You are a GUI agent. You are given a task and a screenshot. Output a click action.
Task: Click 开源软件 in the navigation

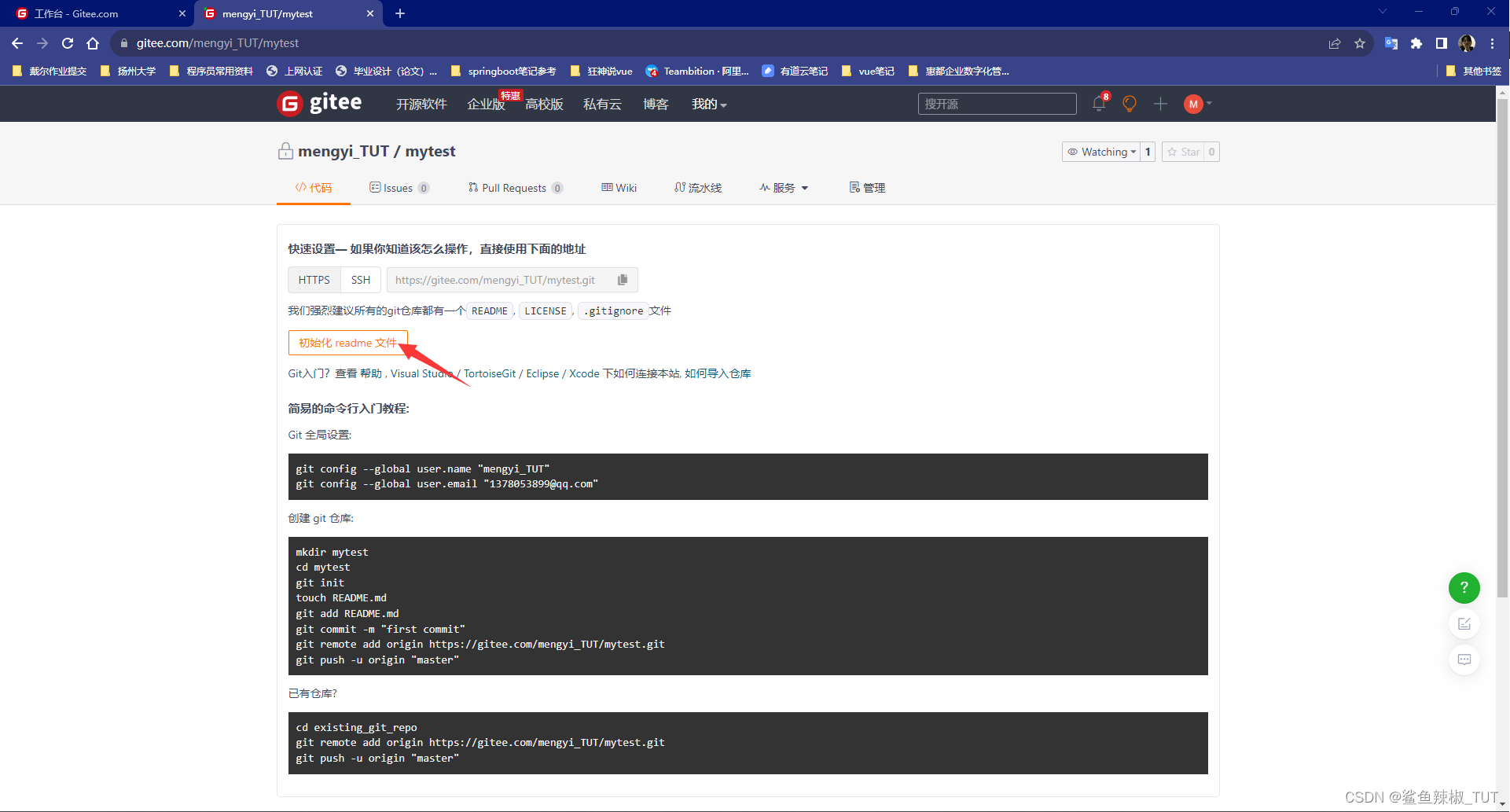pyautogui.click(x=421, y=104)
